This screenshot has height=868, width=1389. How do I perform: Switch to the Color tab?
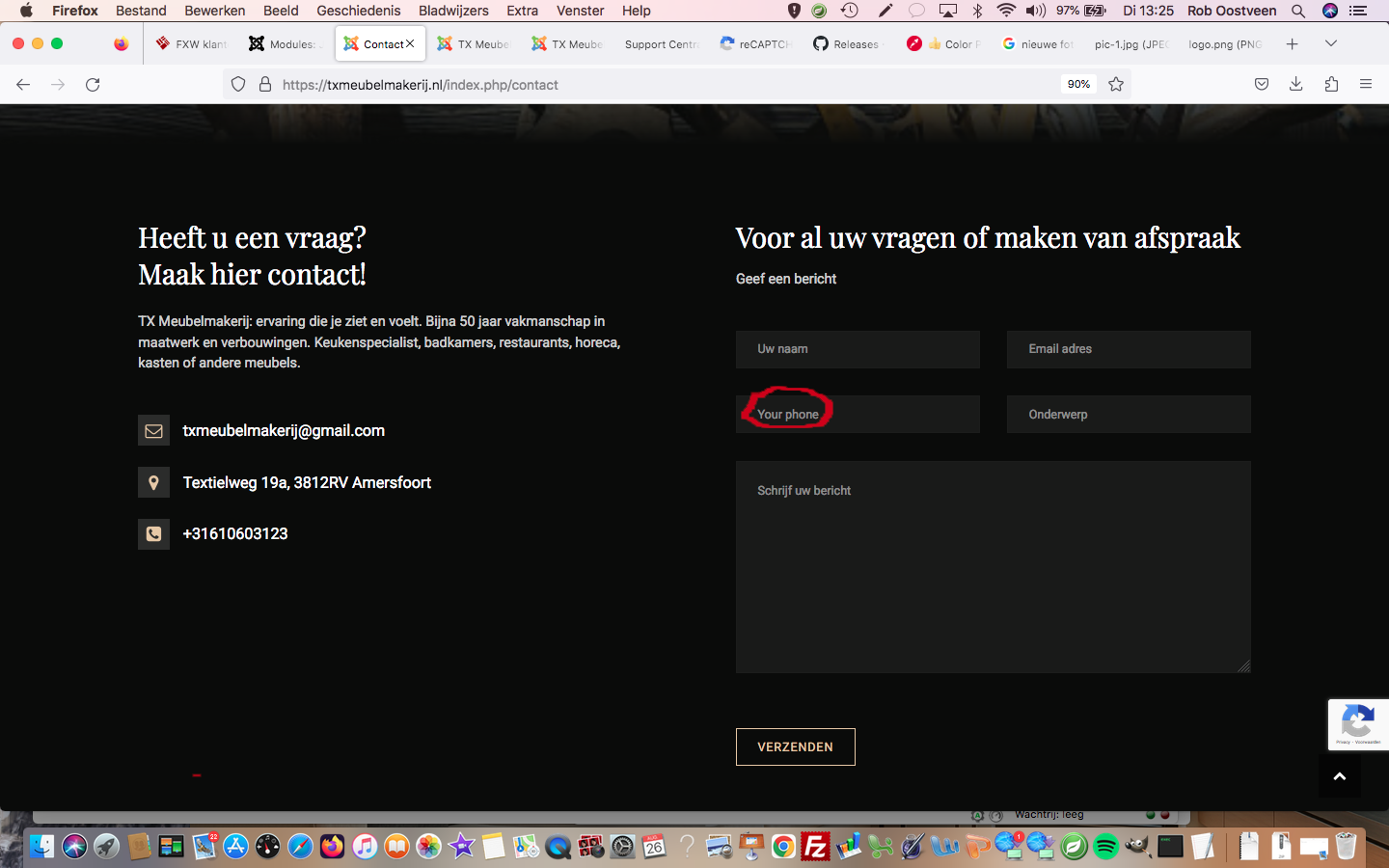[944, 43]
